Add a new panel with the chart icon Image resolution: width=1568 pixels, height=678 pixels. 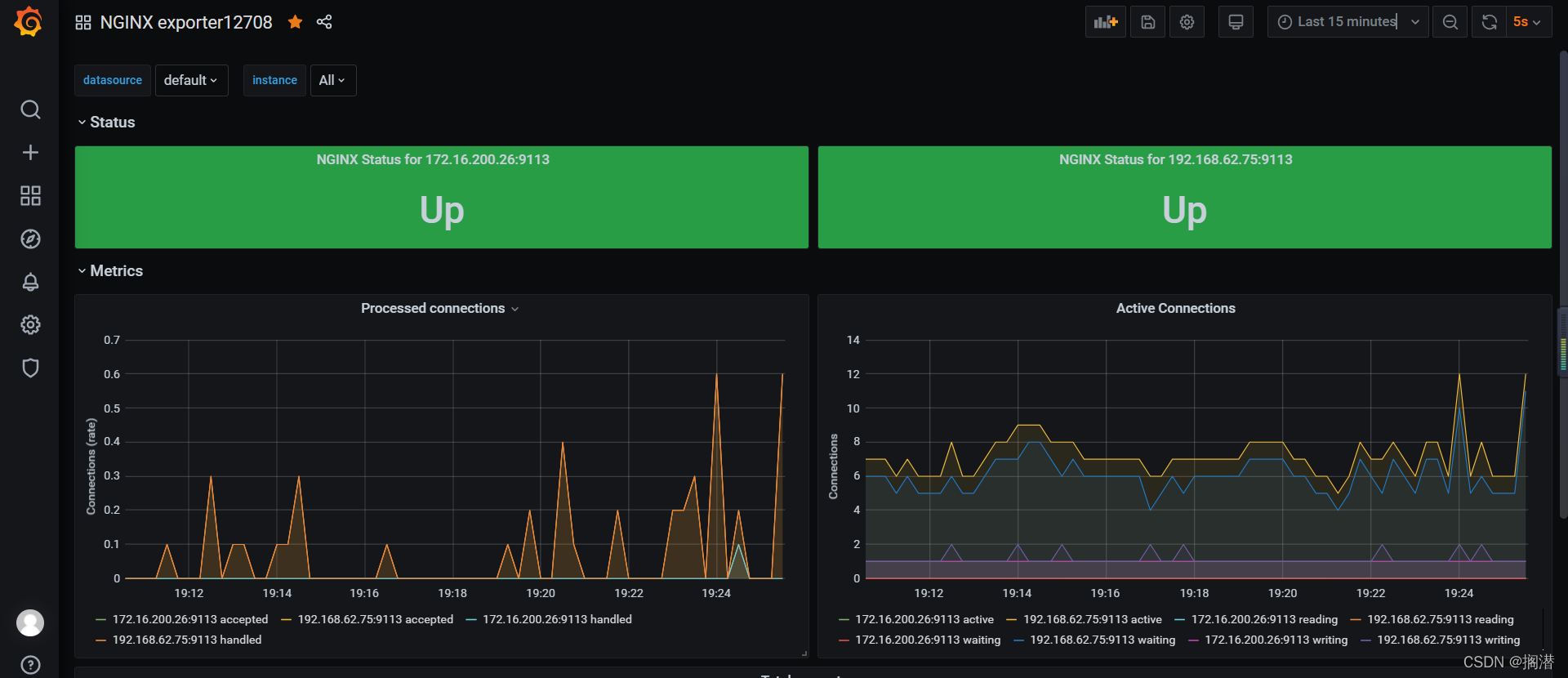[x=1106, y=22]
